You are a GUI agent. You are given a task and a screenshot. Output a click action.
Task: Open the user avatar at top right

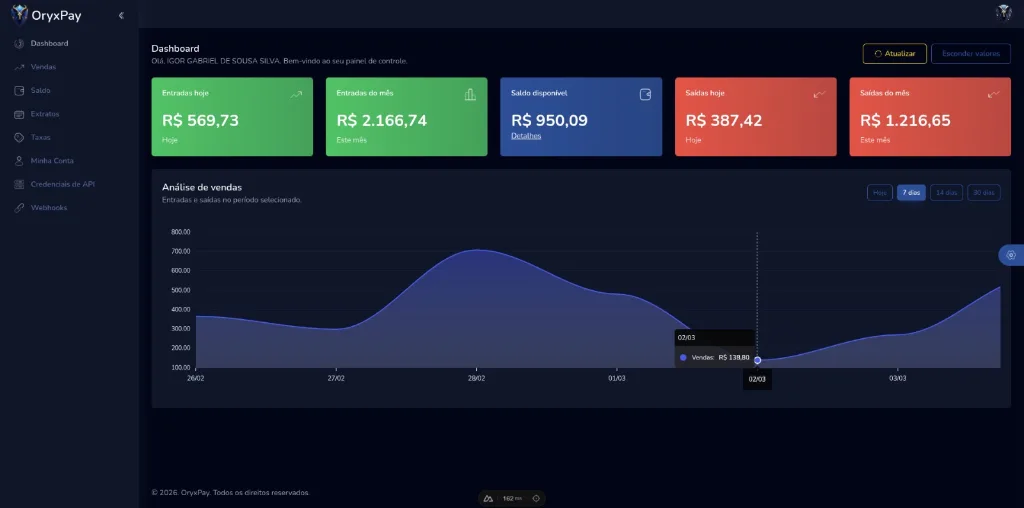(x=1004, y=13)
